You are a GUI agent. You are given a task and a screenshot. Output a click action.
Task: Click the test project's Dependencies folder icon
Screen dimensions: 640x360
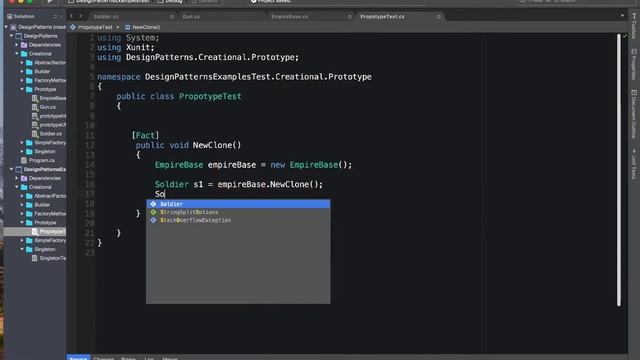pyautogui.click(x=24, y=178)
